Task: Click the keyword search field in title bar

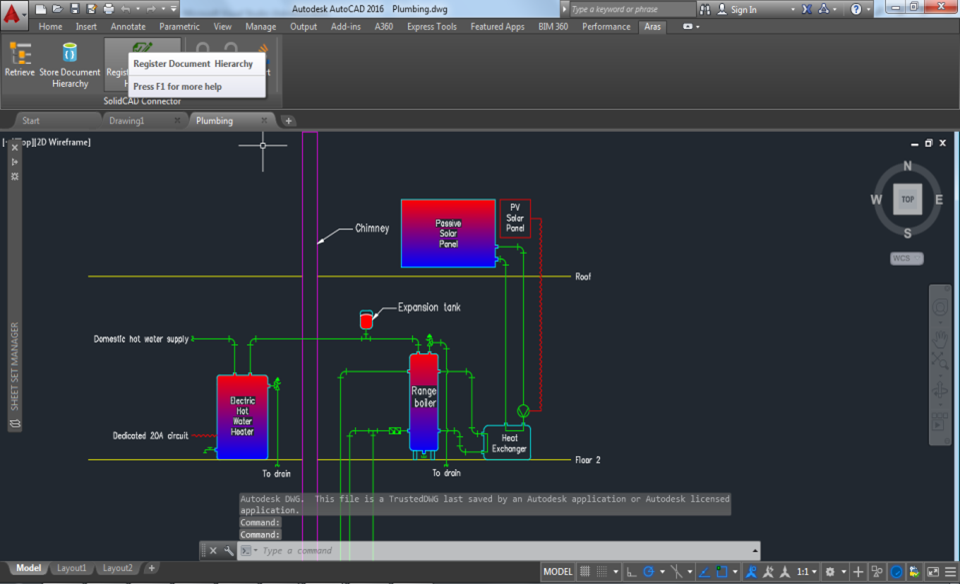Action: [631, 9]
